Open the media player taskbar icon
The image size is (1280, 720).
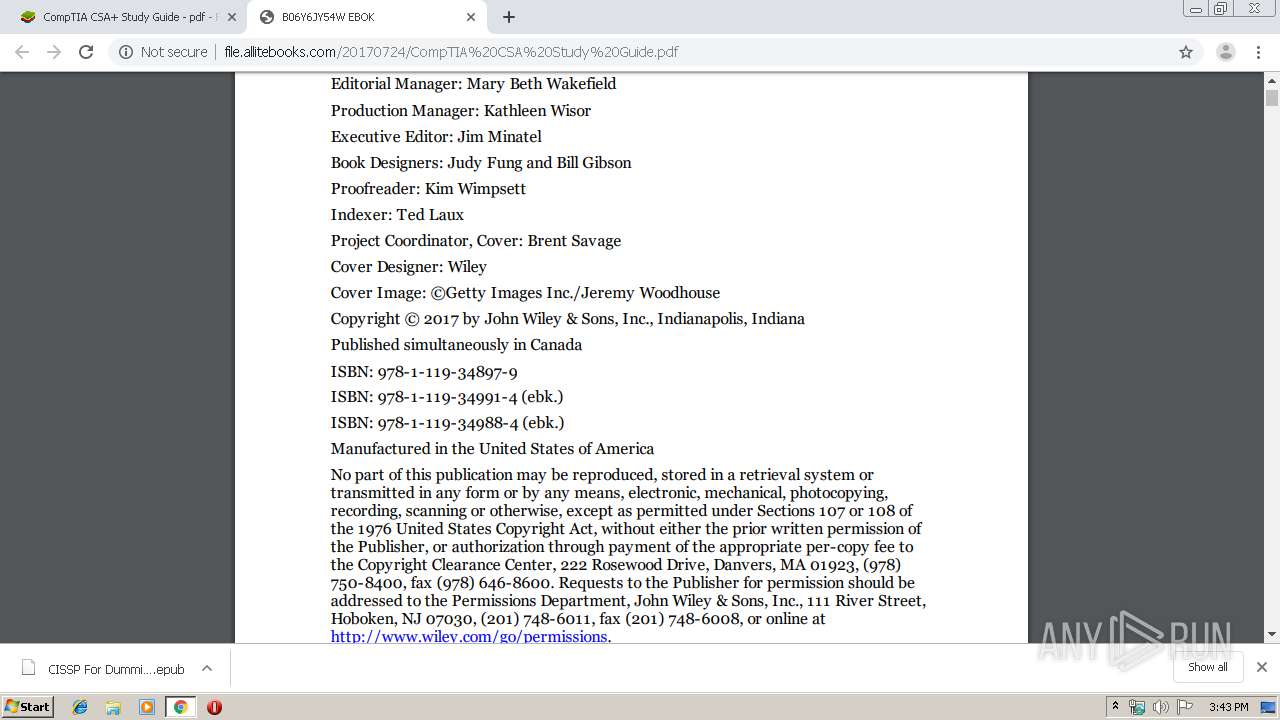point(147,707)
